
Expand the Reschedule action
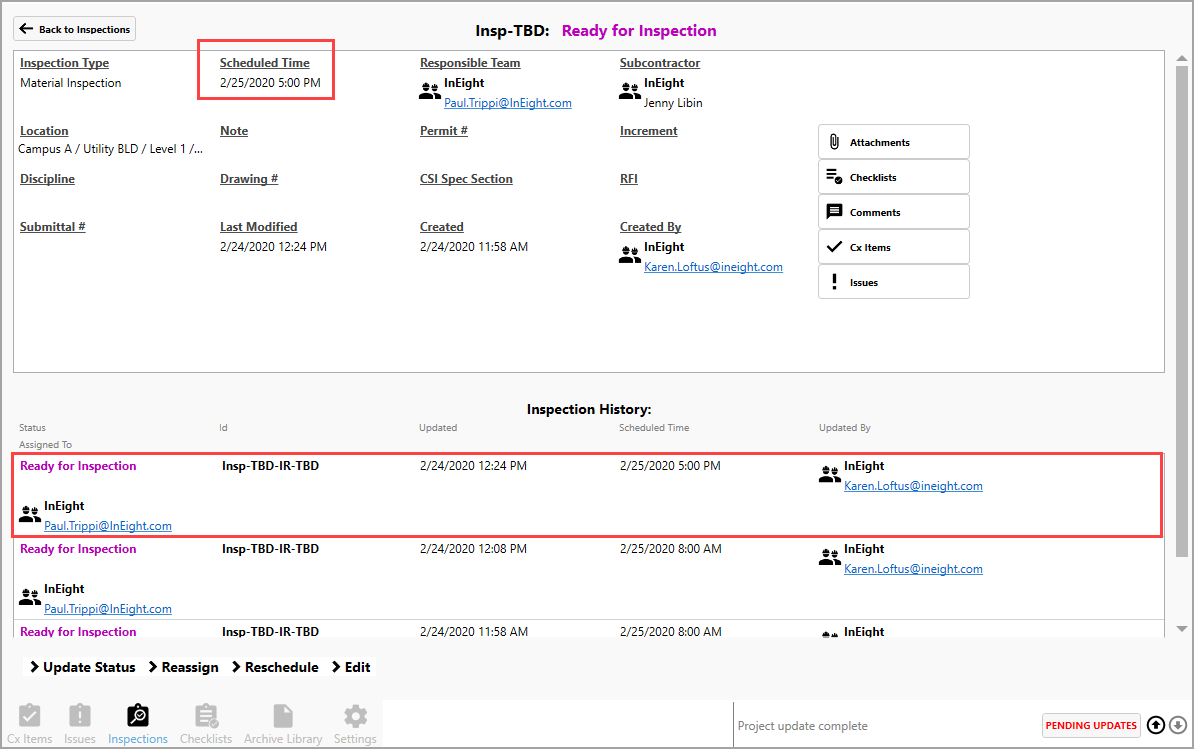point(275,667)
